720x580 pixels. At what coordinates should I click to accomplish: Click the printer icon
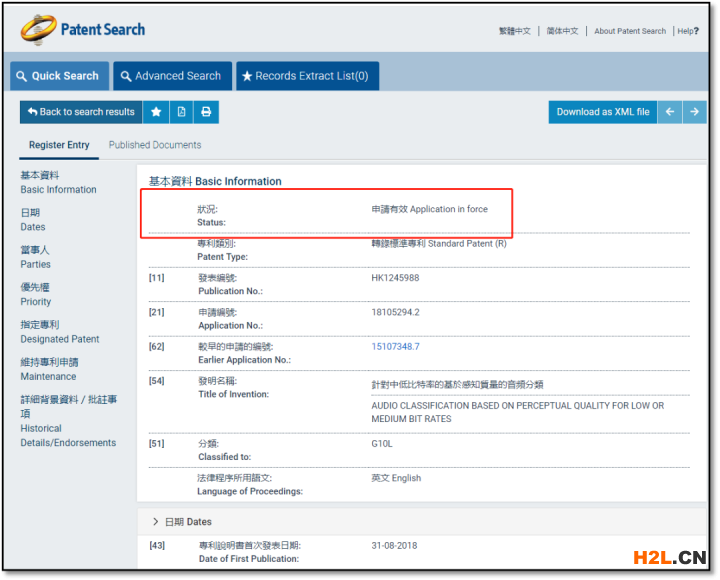(x=206, y=112)
